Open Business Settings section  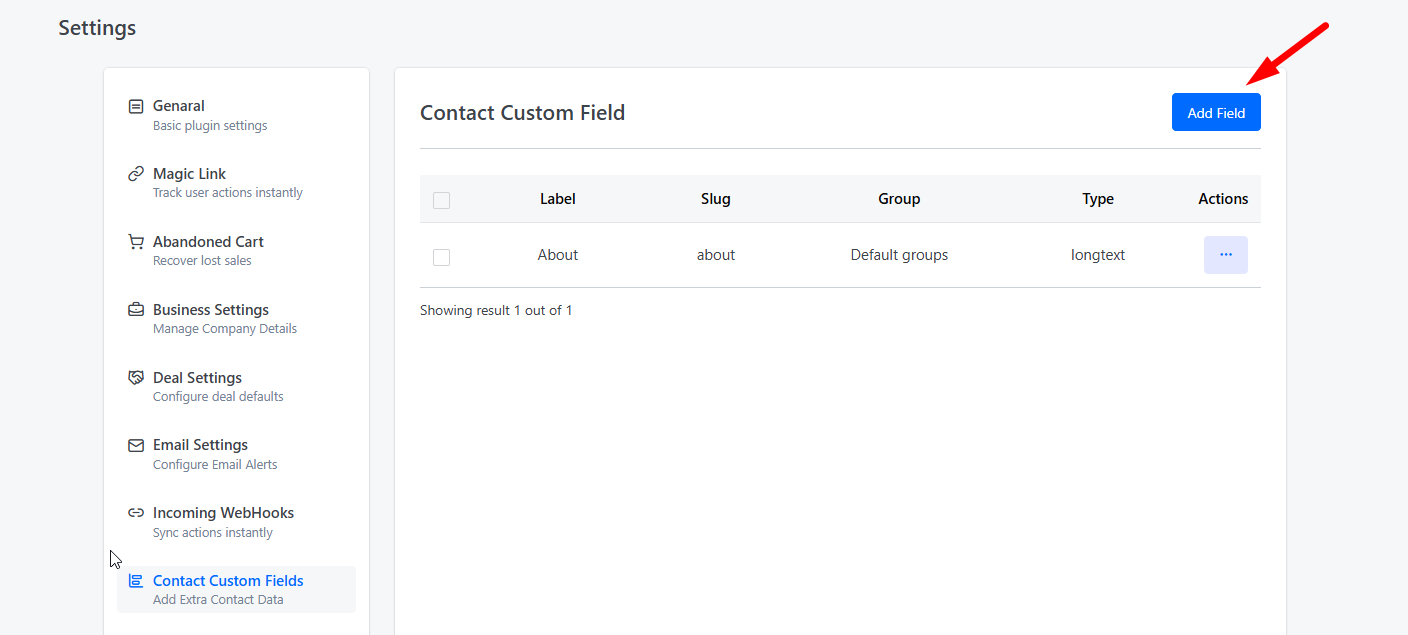pos(236,319)
